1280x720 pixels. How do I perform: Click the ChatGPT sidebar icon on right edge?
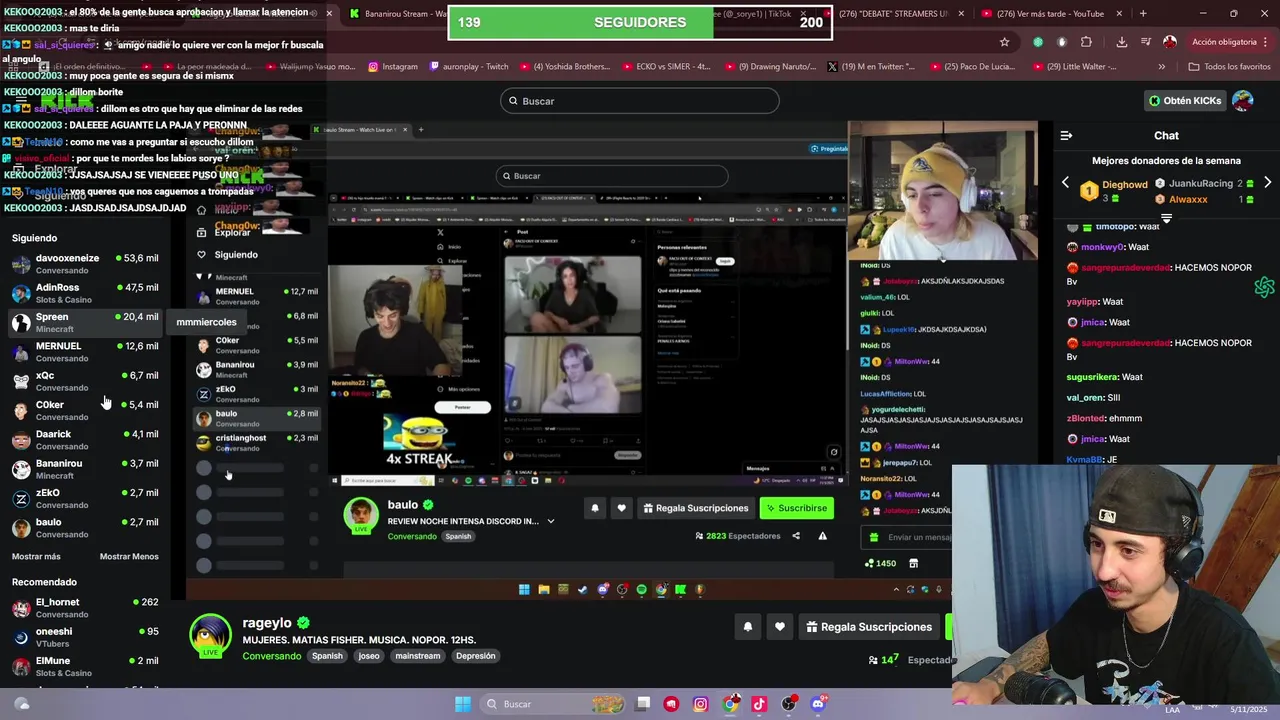coord(1264,288)
